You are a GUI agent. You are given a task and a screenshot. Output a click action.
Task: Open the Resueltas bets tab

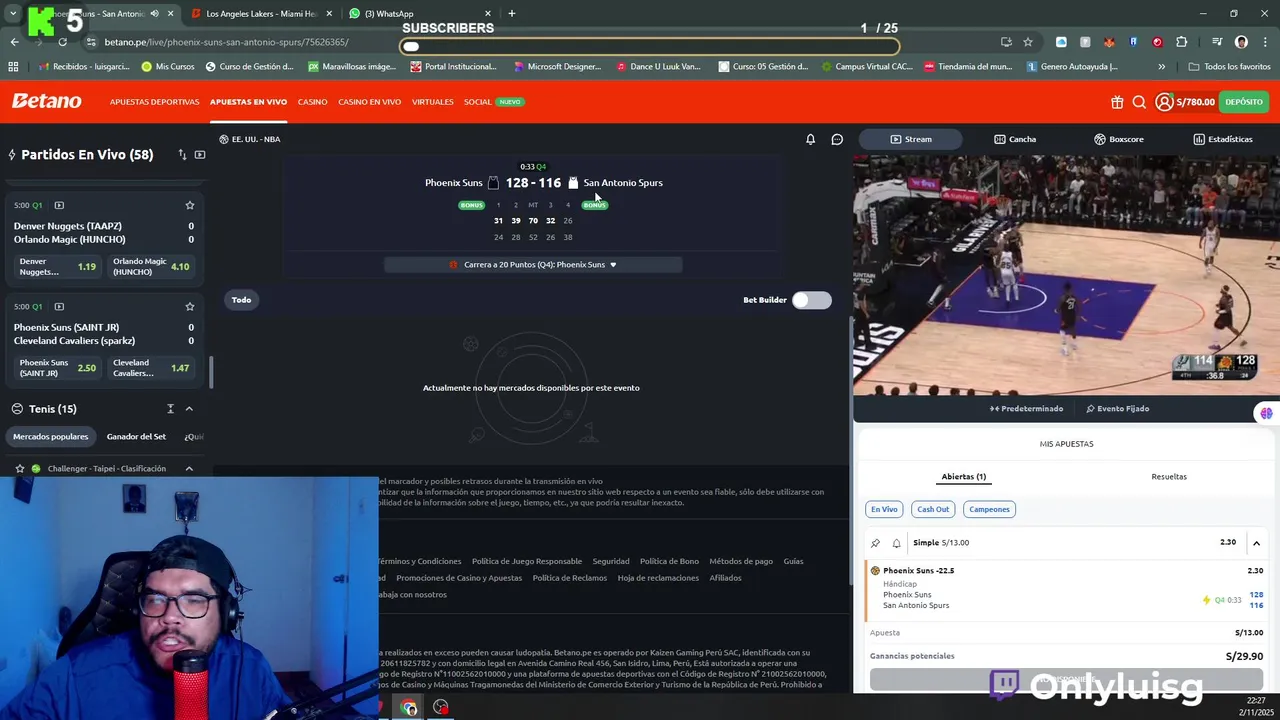point(1168,477)
